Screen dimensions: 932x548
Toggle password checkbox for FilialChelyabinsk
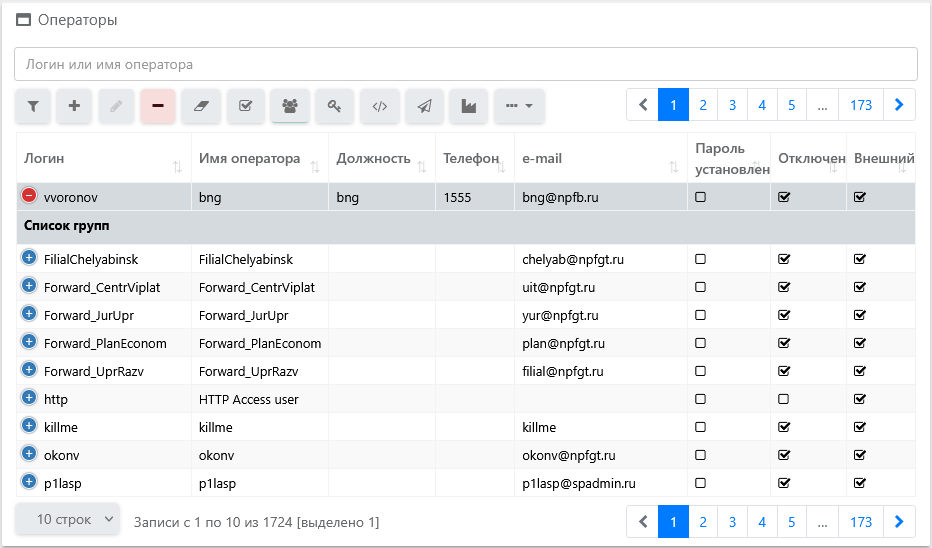pyautogui.click(x=700, y=259)
